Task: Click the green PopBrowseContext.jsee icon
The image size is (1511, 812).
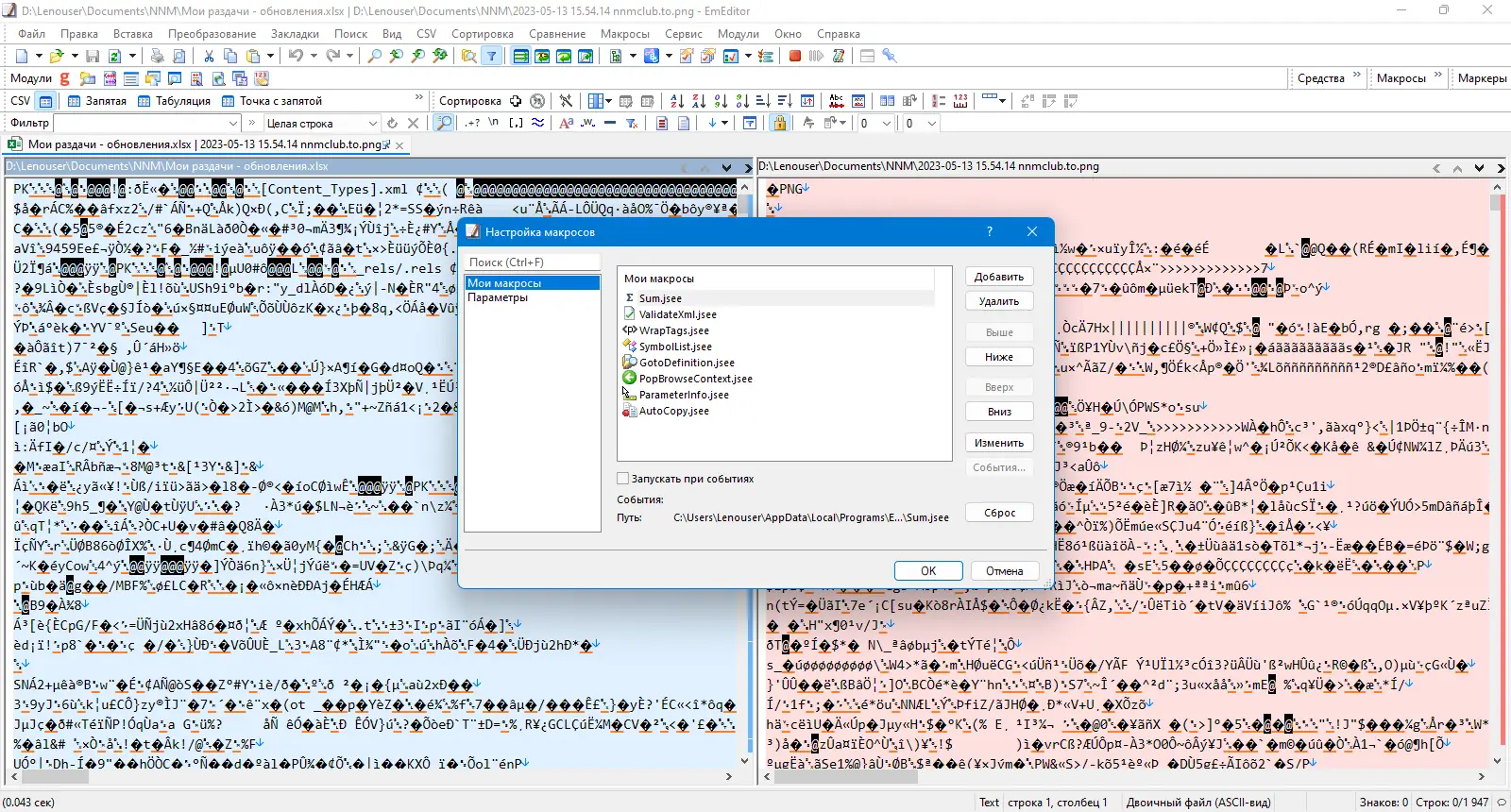Action: pyautogui.click(x=630, y=379)
